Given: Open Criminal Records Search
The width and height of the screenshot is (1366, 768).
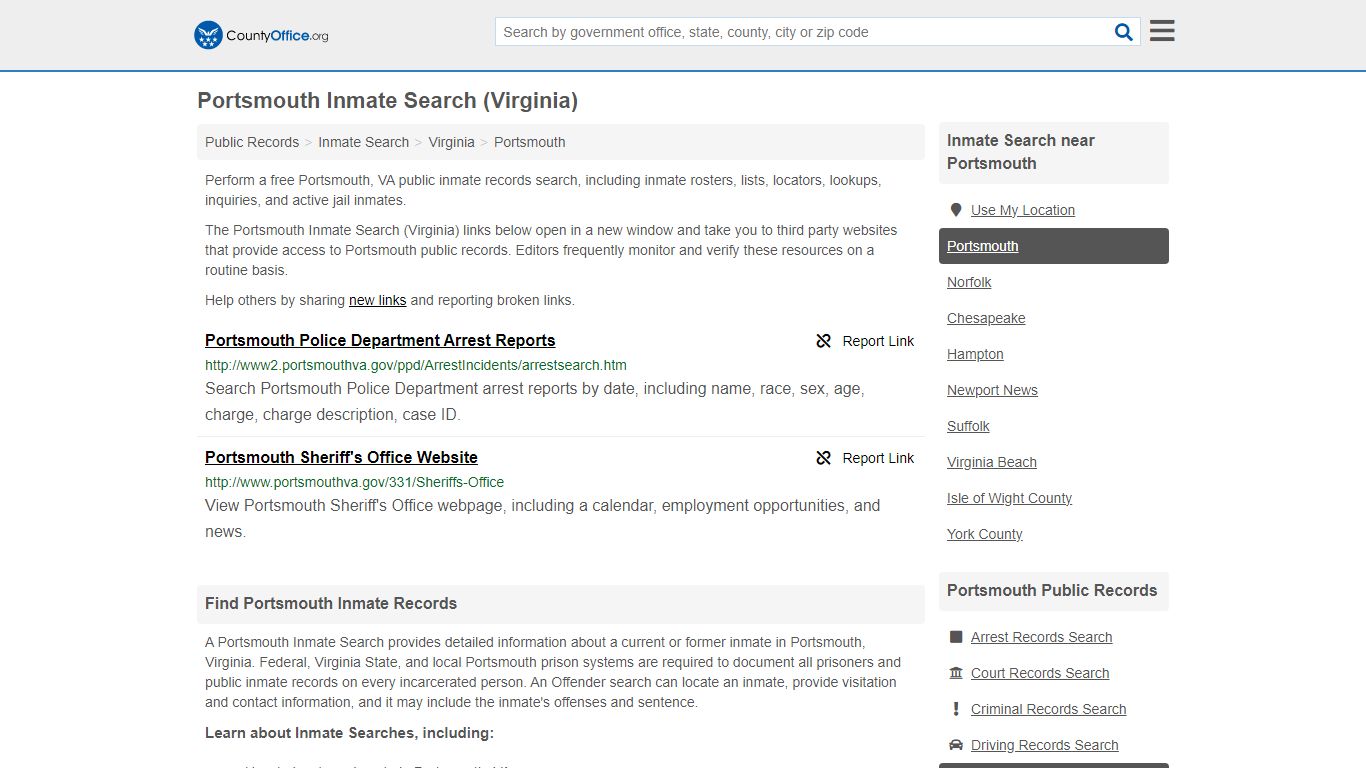Looking at the screenshot, I should pos(1048,709).
